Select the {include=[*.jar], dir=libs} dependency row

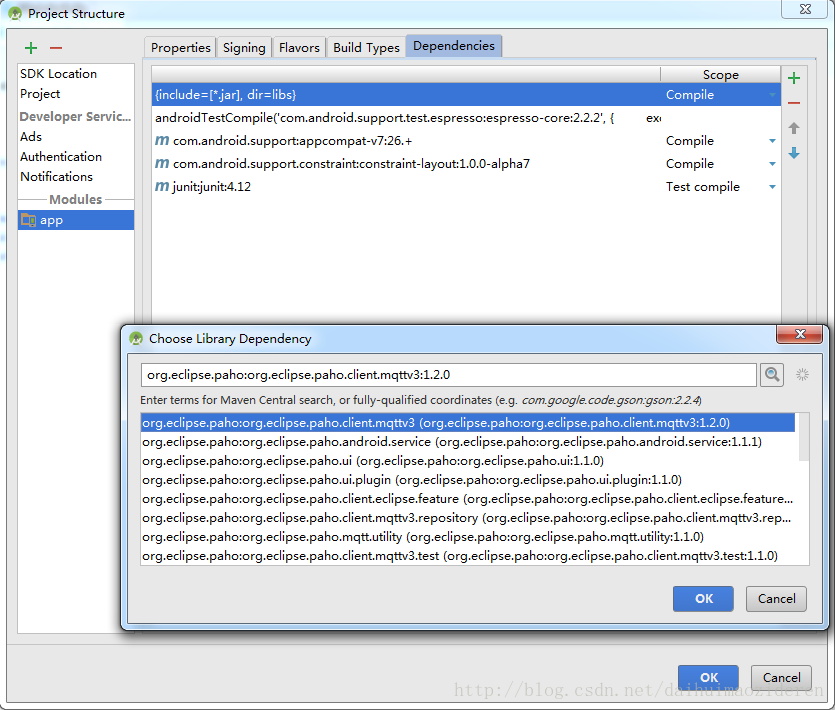coord(466,95)
